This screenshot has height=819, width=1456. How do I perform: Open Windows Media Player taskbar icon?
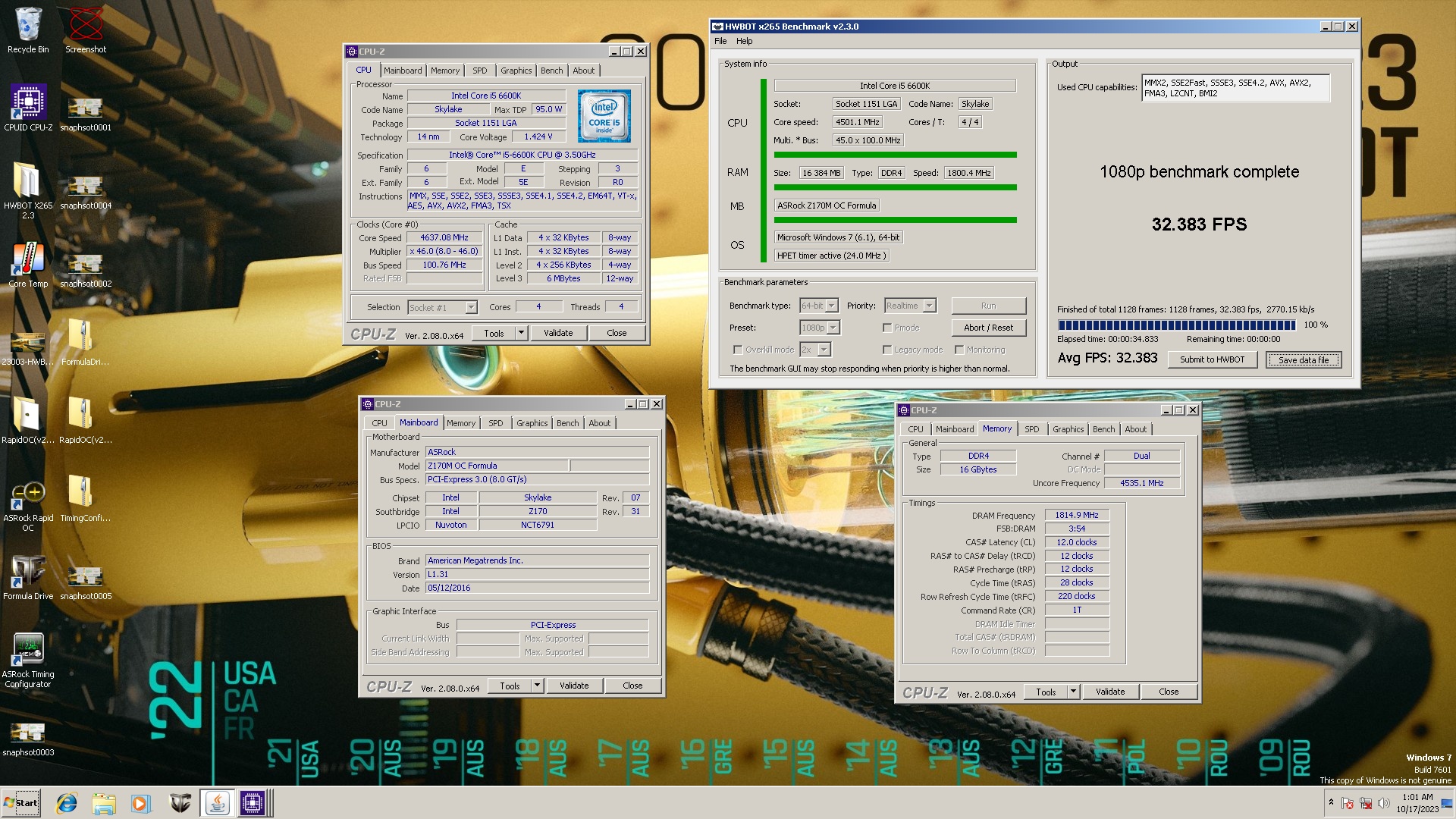click(141, 803)
